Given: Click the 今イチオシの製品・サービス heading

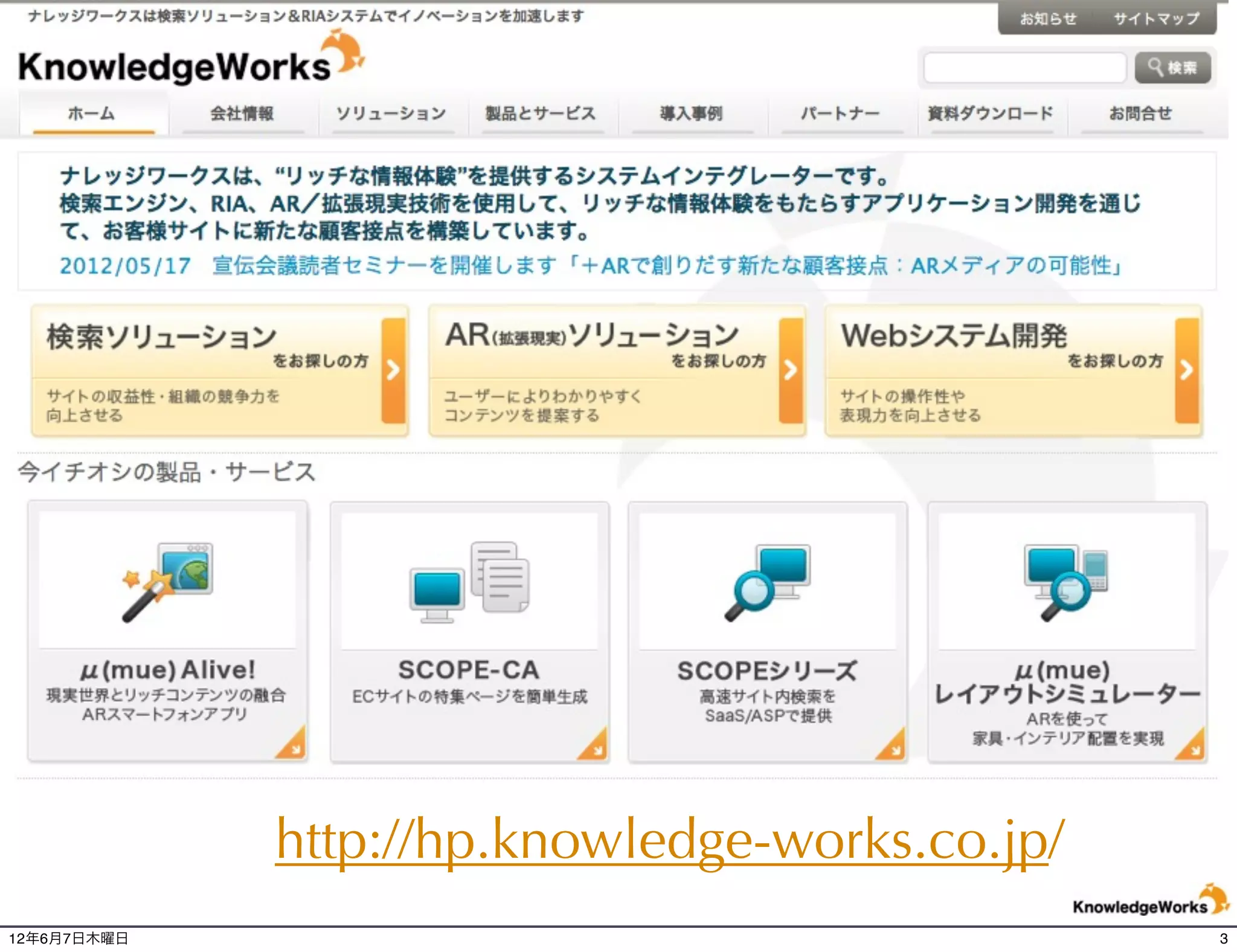Looking at the screenshot, I should pos(167,472).
